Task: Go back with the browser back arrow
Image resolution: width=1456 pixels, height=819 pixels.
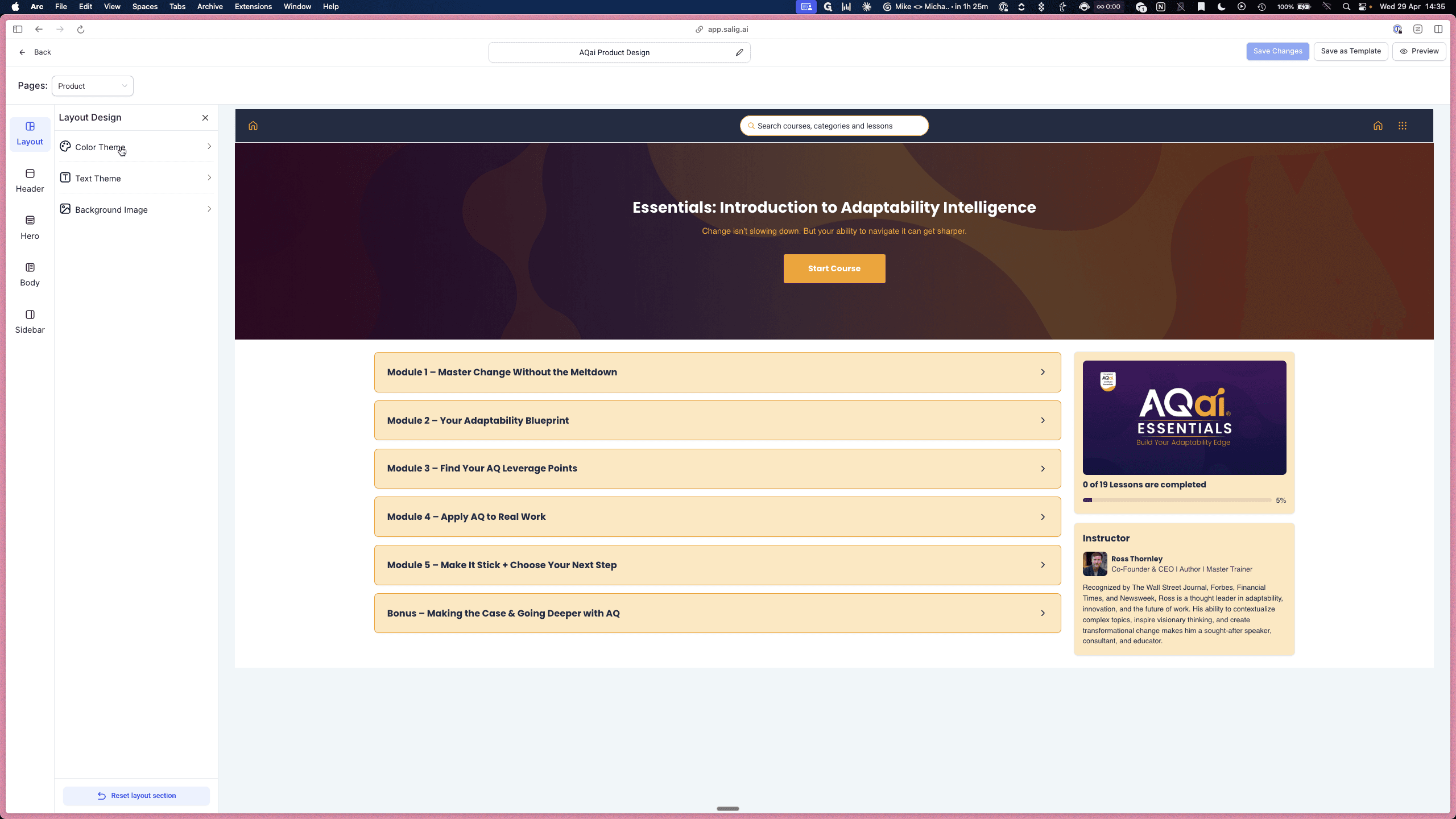Action: tap(39, 30)
